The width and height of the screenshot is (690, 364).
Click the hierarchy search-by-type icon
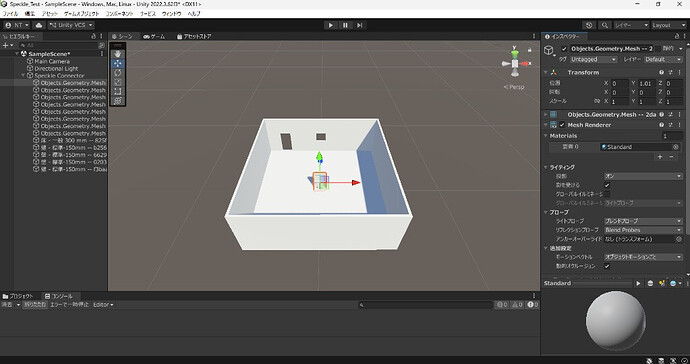click(102, 45)
